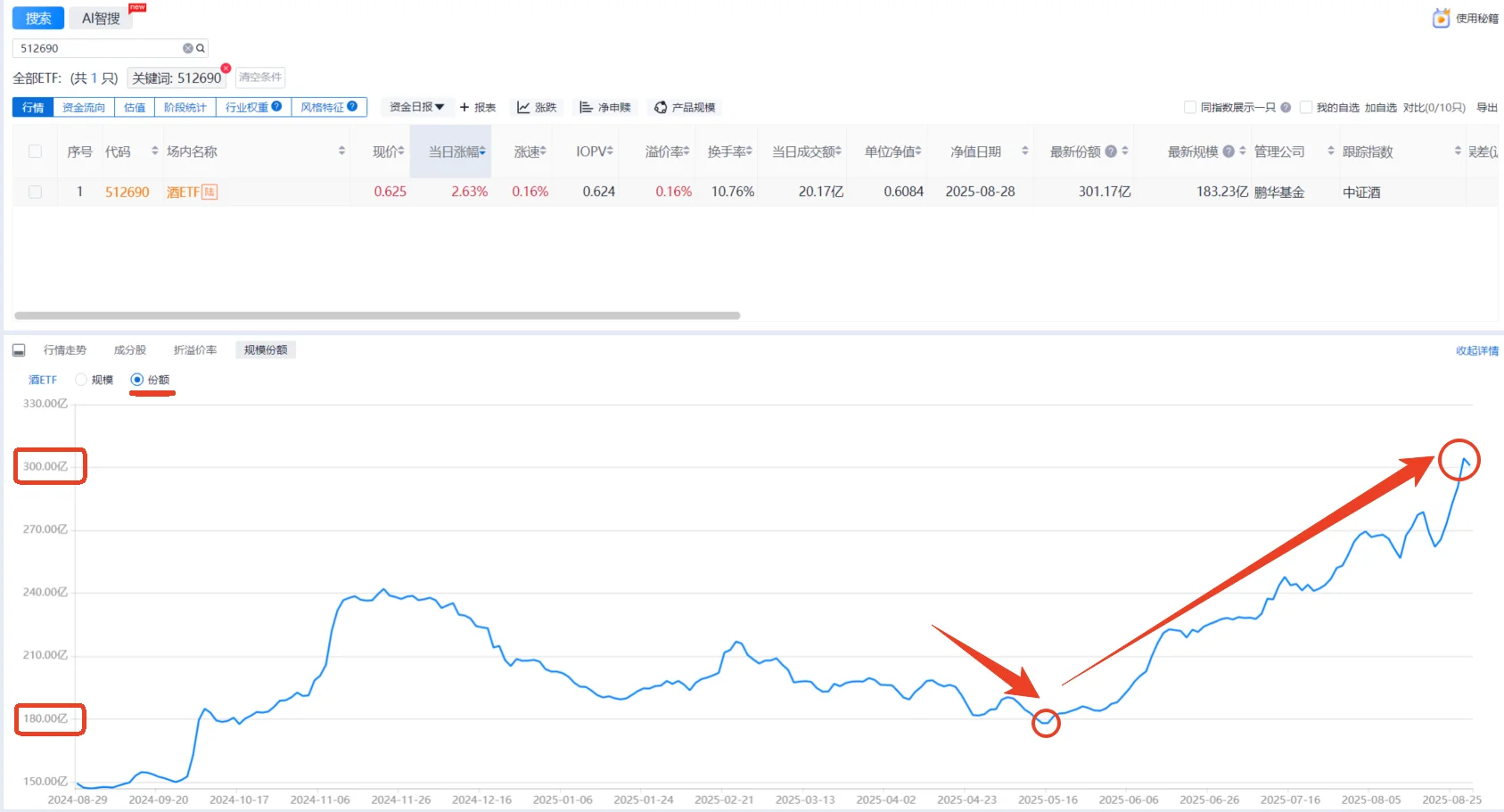Expand the 资金日报 dropdown
The width and height of the screenshot is (1504, 812).
pos(417,107)
